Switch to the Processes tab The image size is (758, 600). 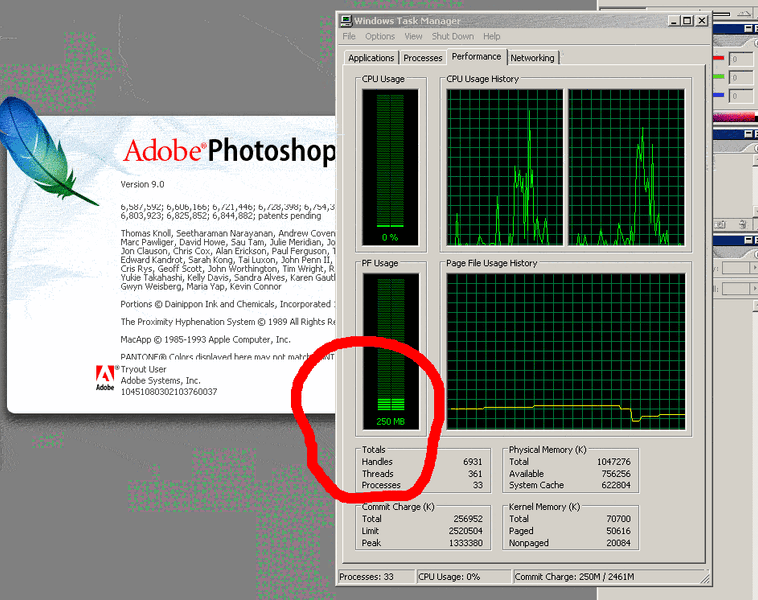coord(423,58)
